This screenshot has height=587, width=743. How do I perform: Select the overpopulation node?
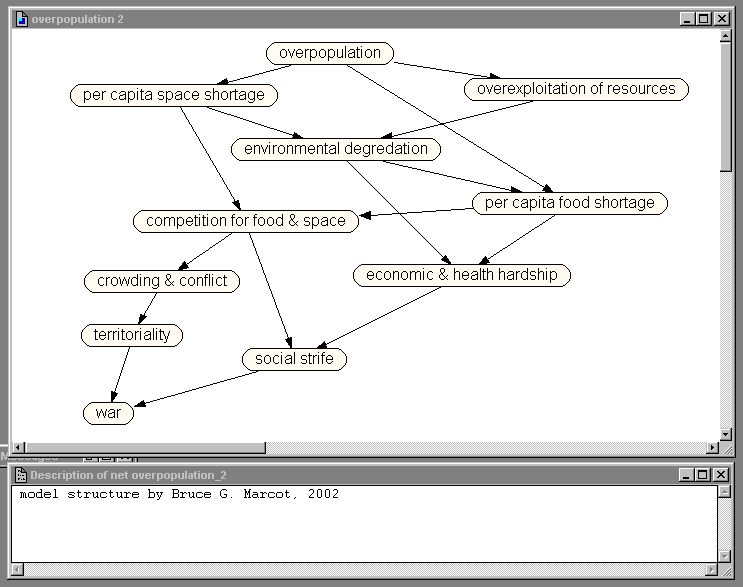click(x=330, y=53)
